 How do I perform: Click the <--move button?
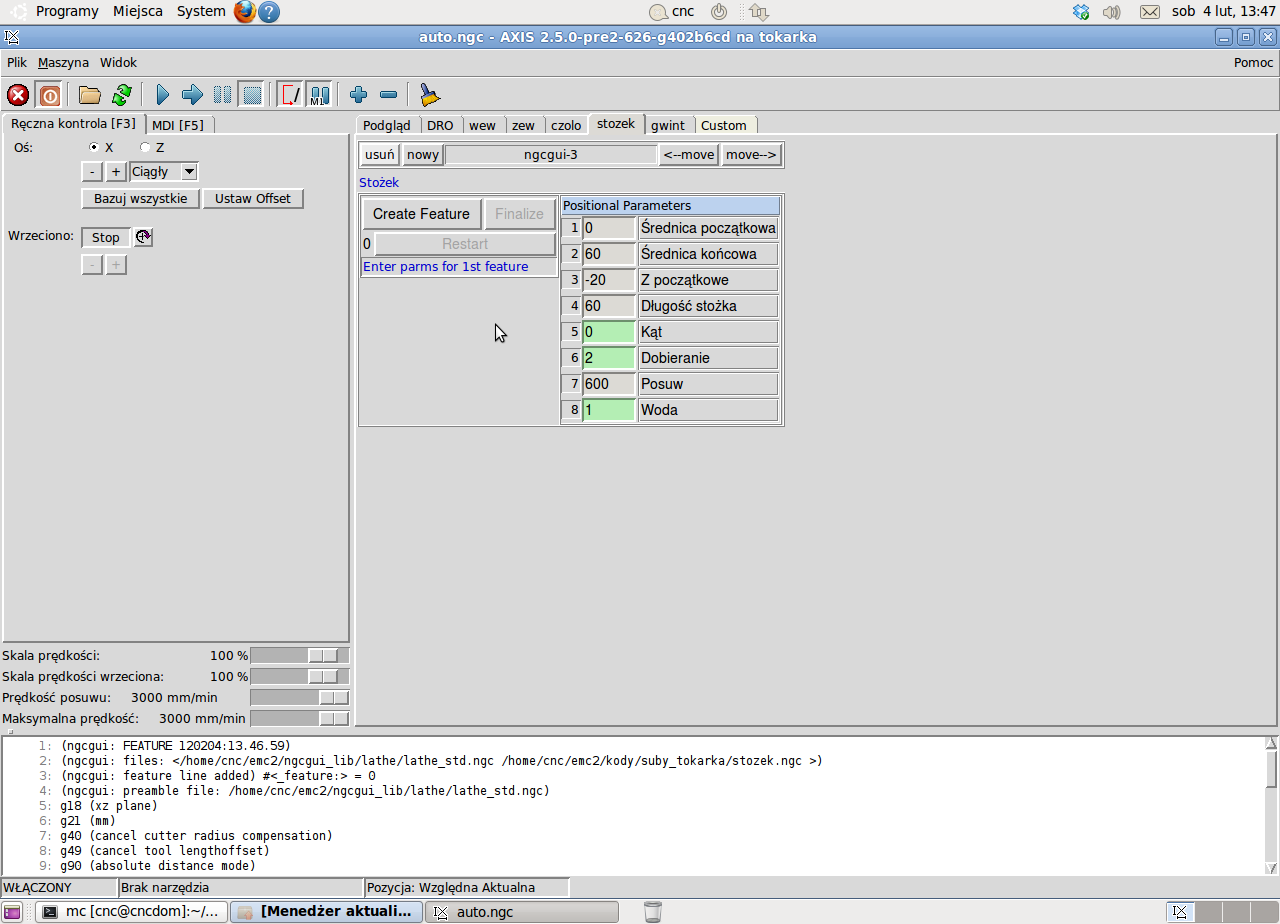[689, 155]
